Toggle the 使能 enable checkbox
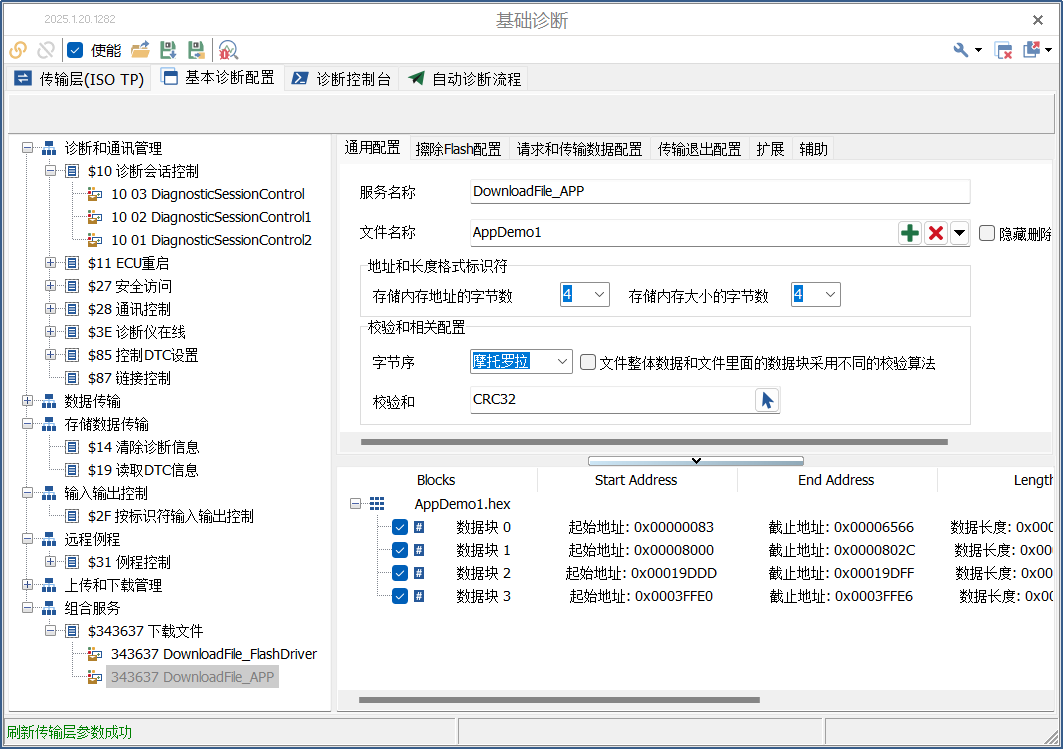This screenshot has width=1063, height=749. tap(75, 50)
